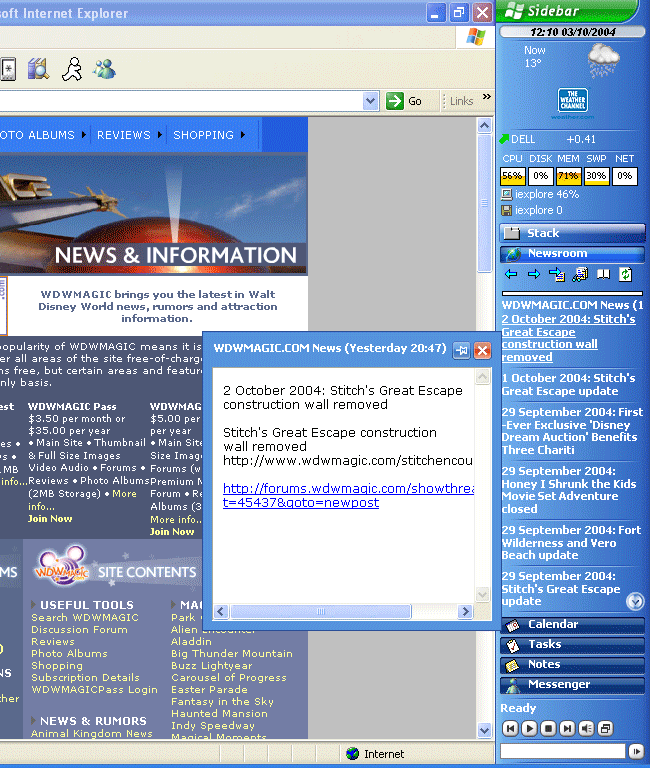Screen dimensions: 650x768
Task: Open the Weather Channel logo
Action: point(572,103)
